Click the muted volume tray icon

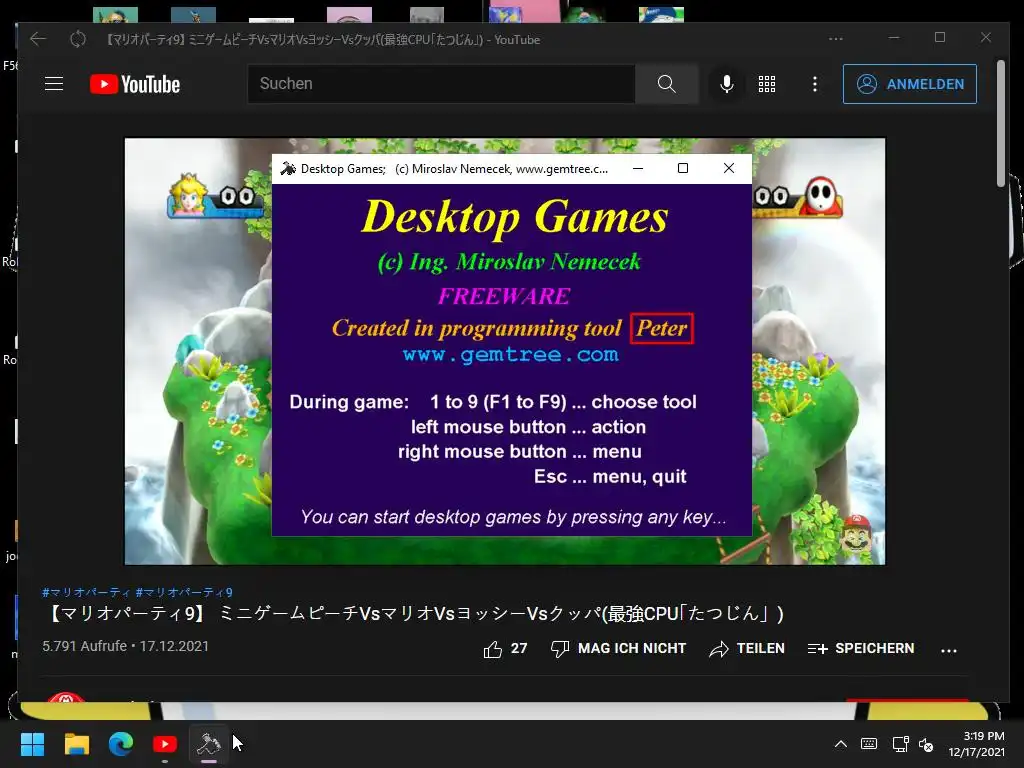[926, 744]
